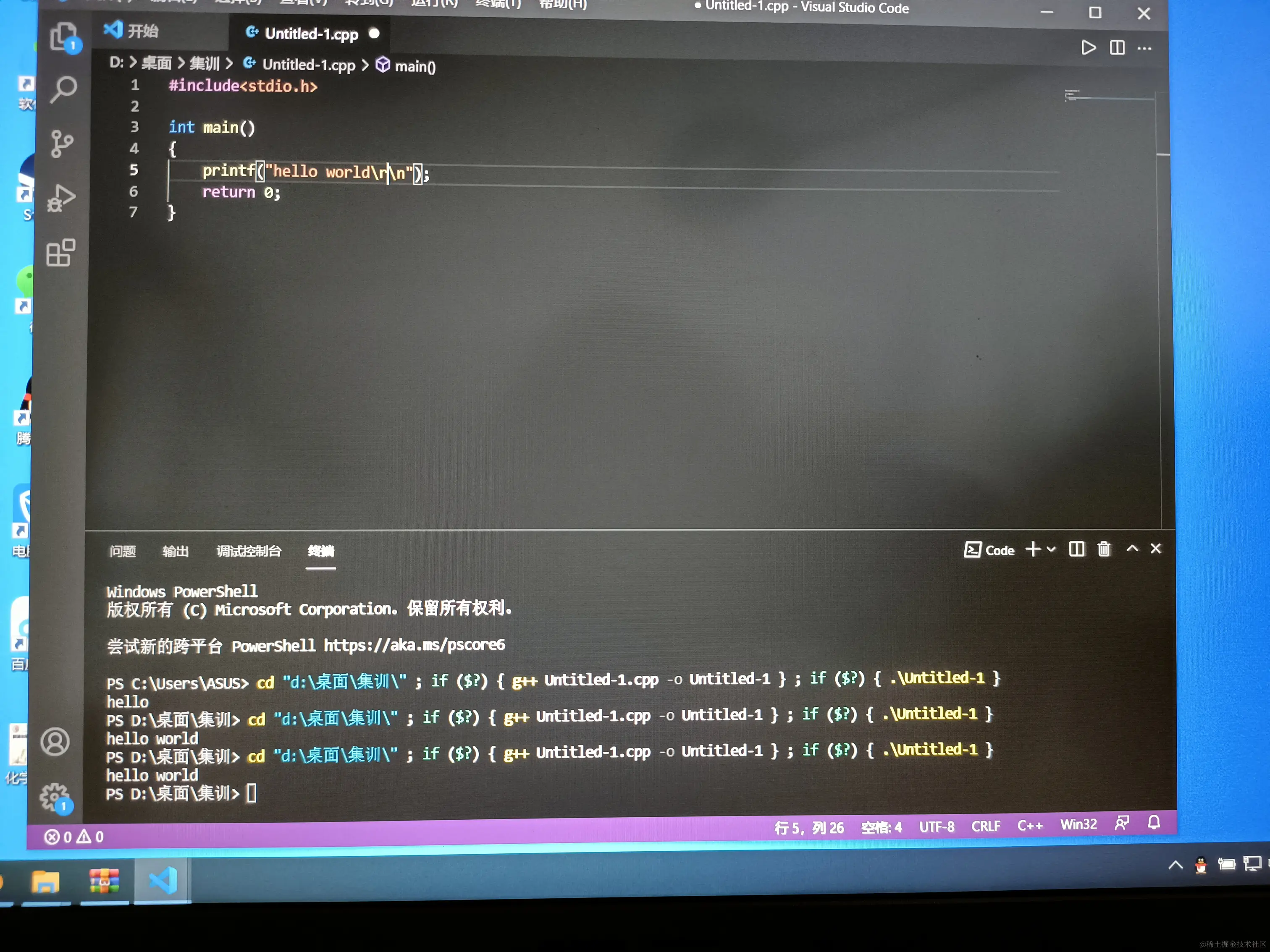Open the Search view icon
Image resolution: width=1270 pixels, height=952 pixels.
pos(63,90)
